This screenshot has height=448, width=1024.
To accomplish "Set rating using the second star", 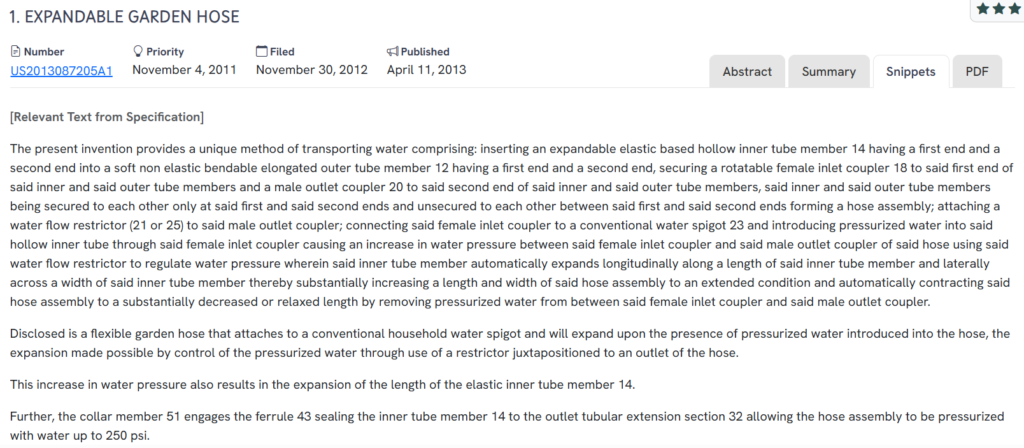I will pos(1000,8).
